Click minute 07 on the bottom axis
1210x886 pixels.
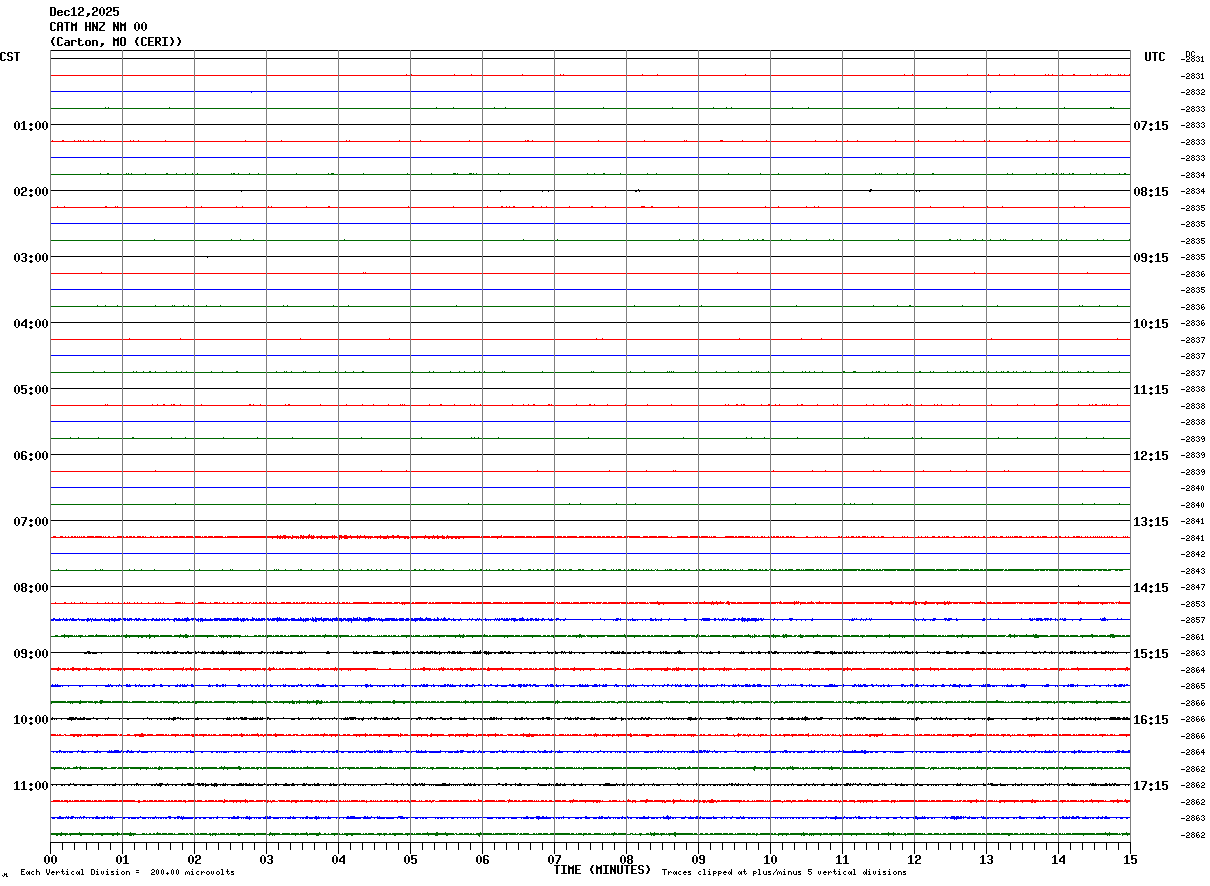pos(554,859)
